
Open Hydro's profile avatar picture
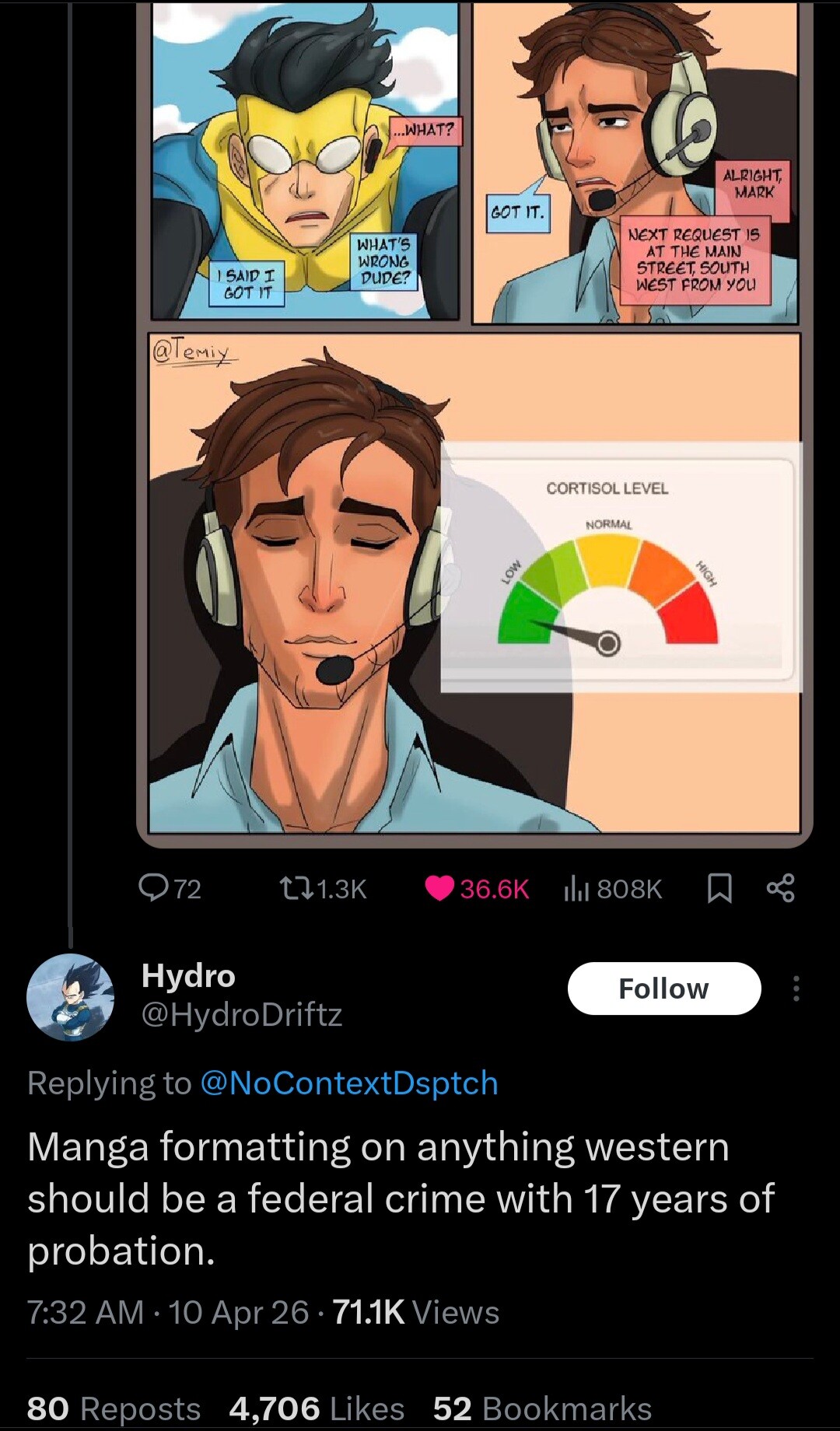(70, 997)
